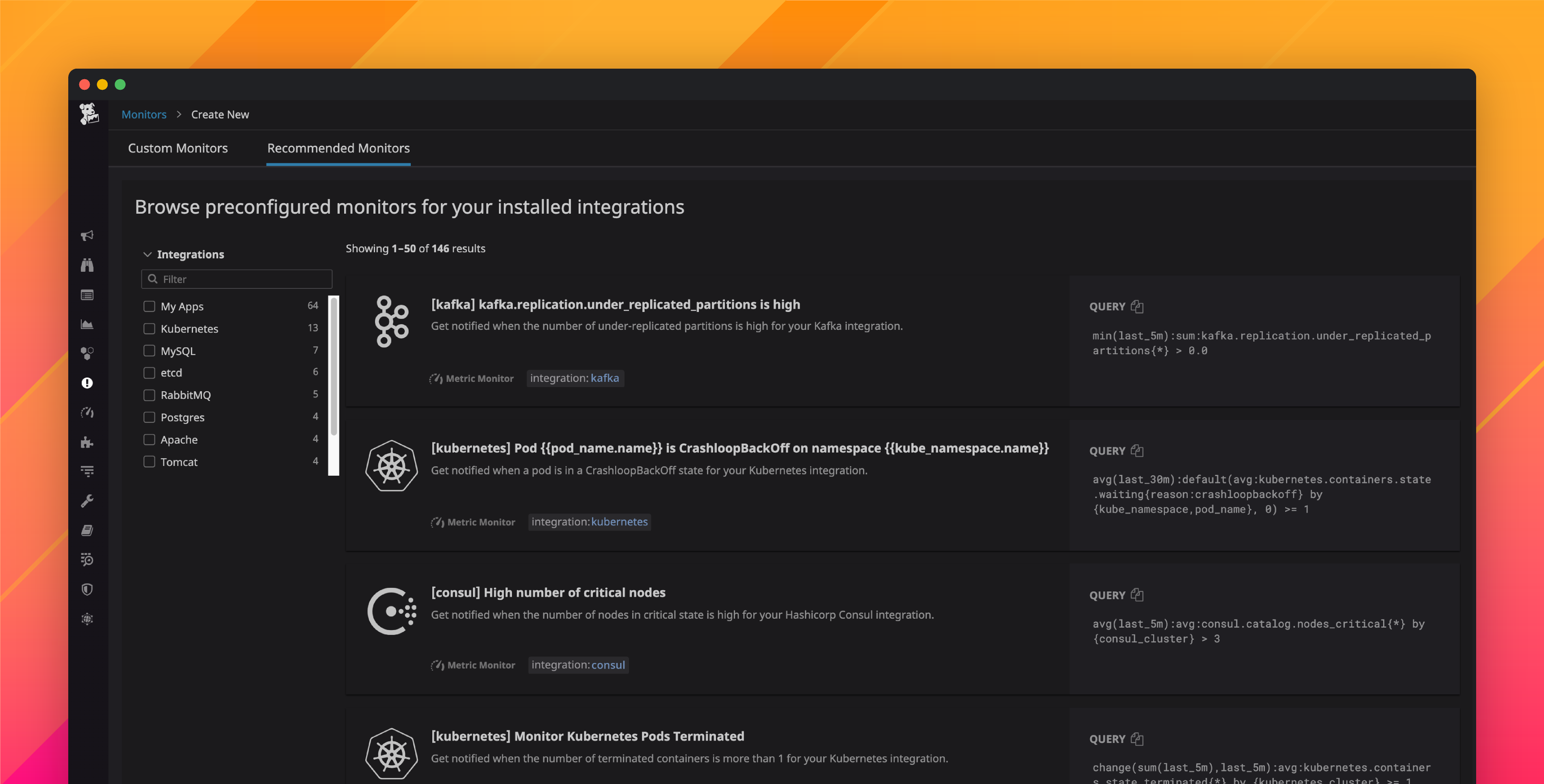Open the APM gauge icon in sidebar

point(87,413)
